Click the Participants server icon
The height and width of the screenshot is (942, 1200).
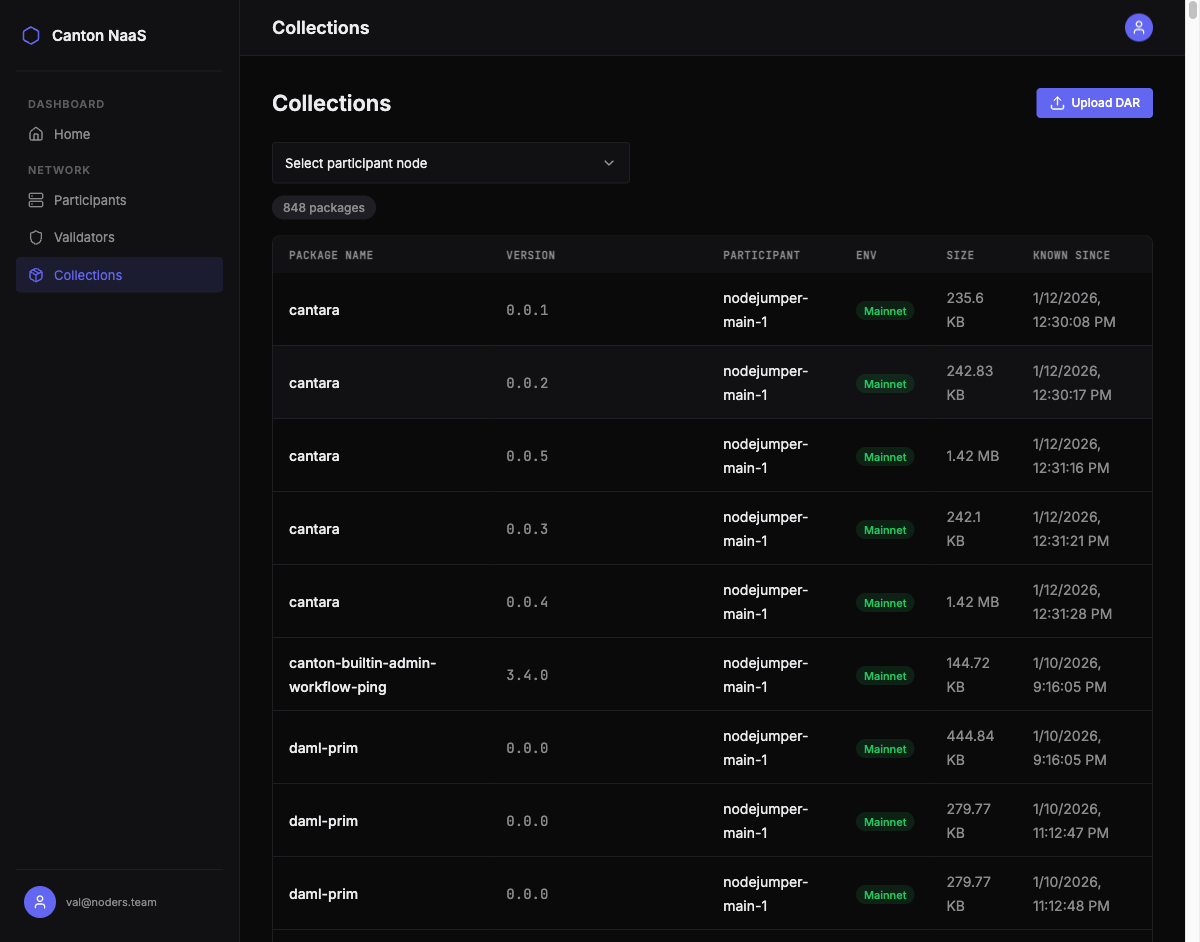[x=36, y=200]
